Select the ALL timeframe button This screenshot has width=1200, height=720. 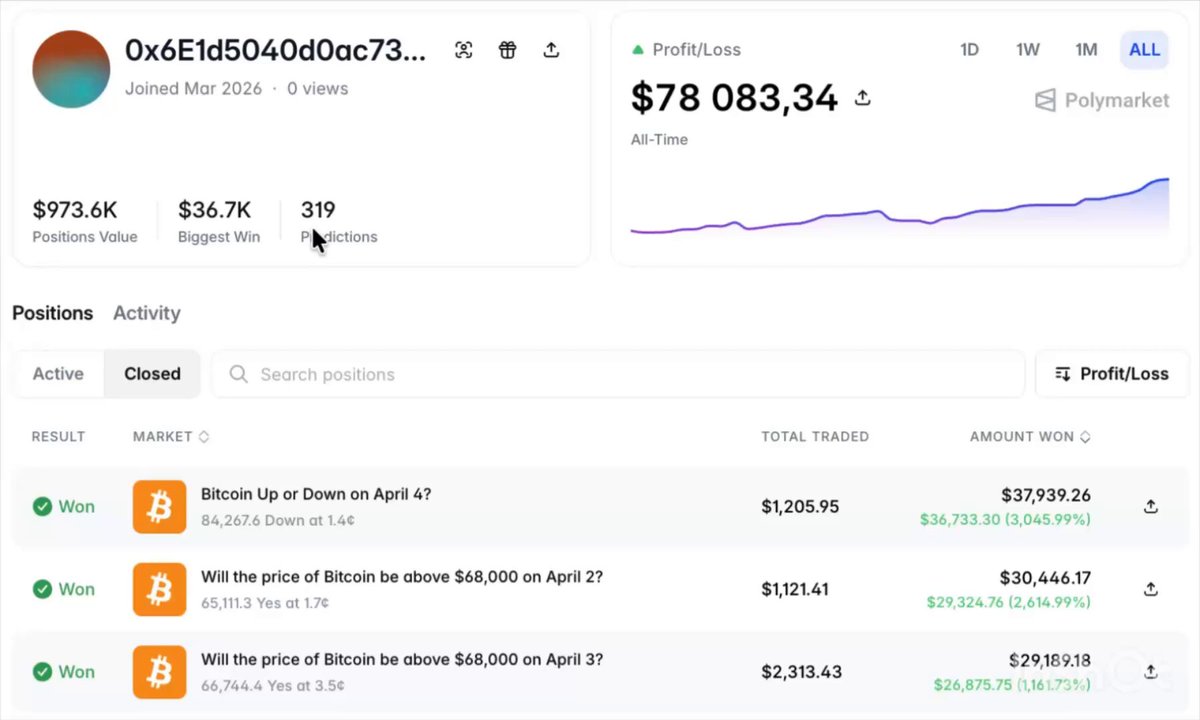coord(1144,49)
